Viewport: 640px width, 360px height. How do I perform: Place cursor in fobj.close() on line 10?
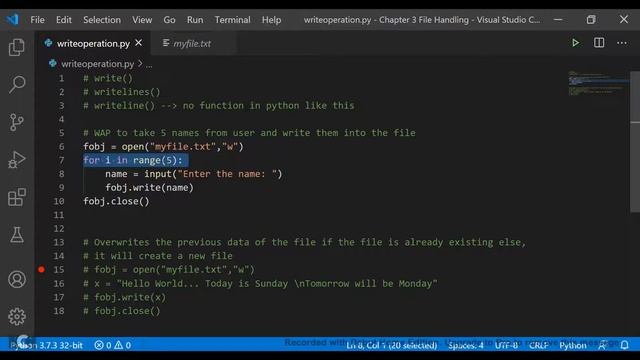tap(116, 202)
